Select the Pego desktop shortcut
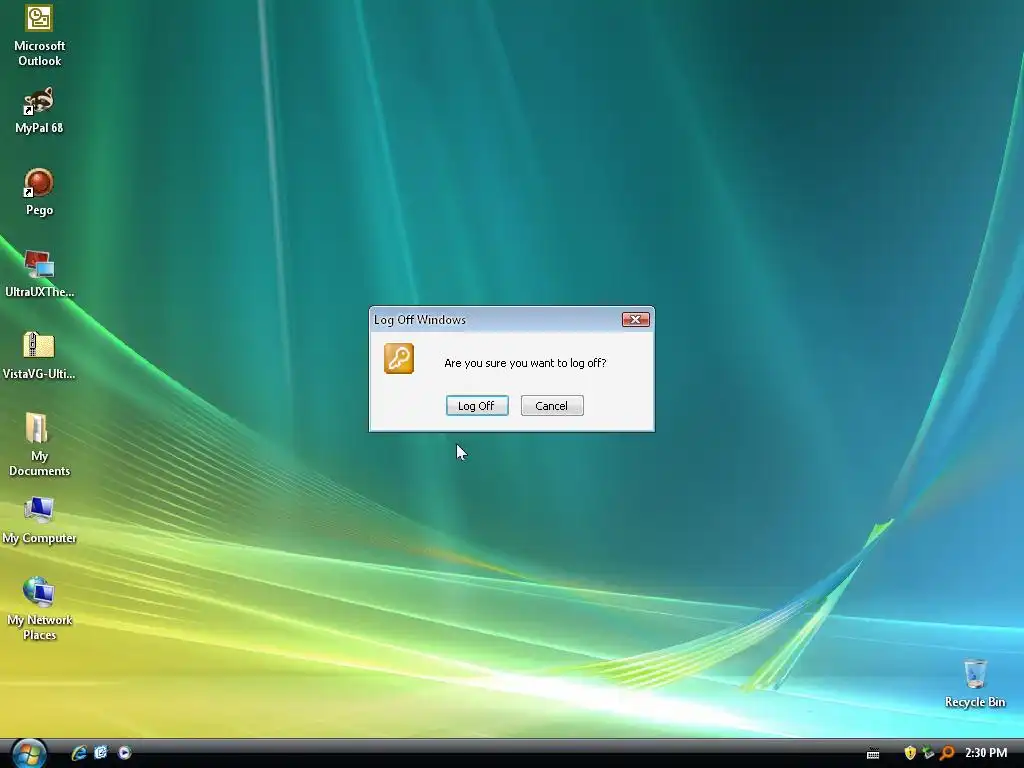The width and height of the screenshot is (1024, 768). click(x=39, y=193)
